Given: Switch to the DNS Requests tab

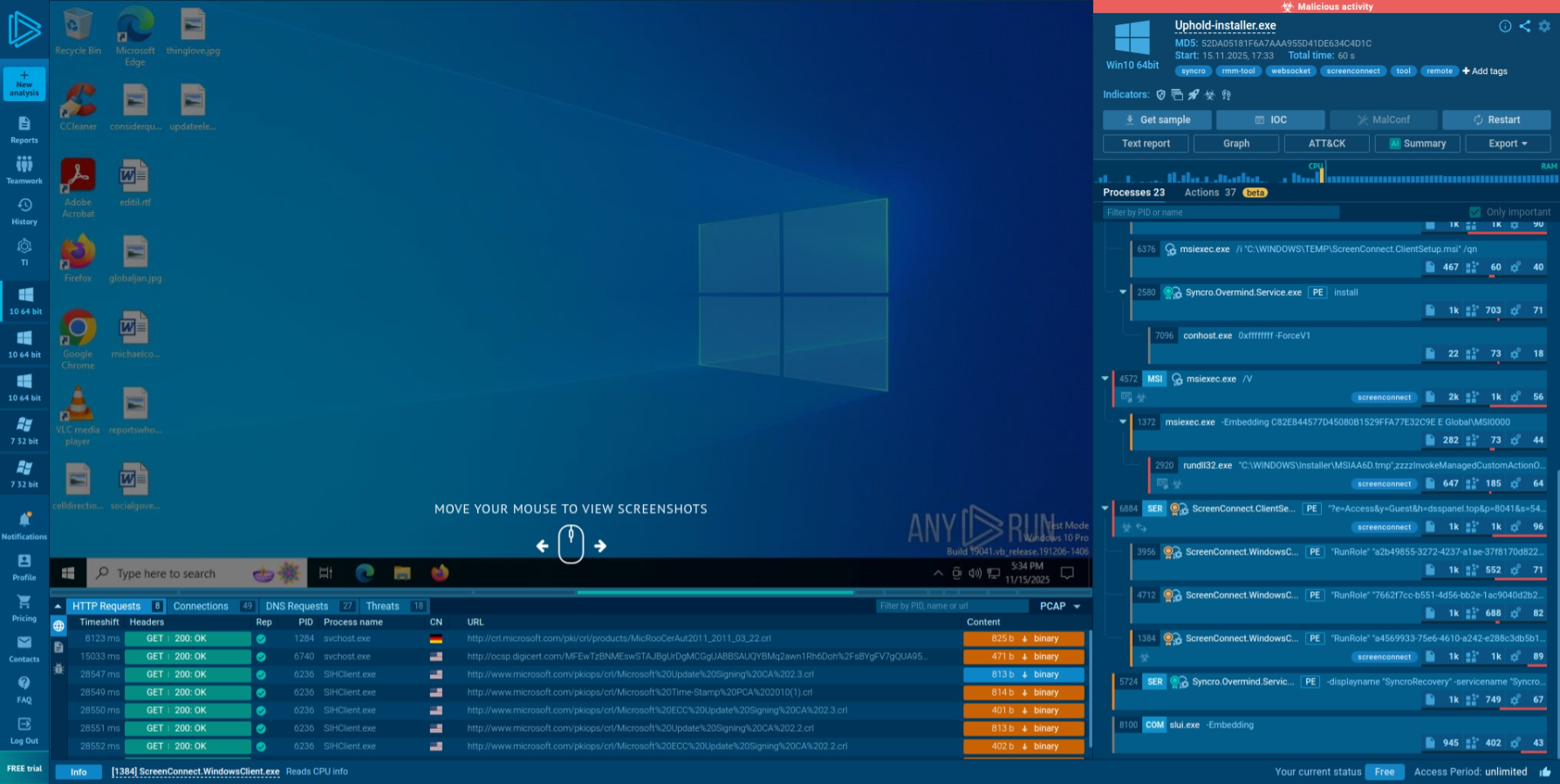Looking at the screenshot, I should click(310, 606).
